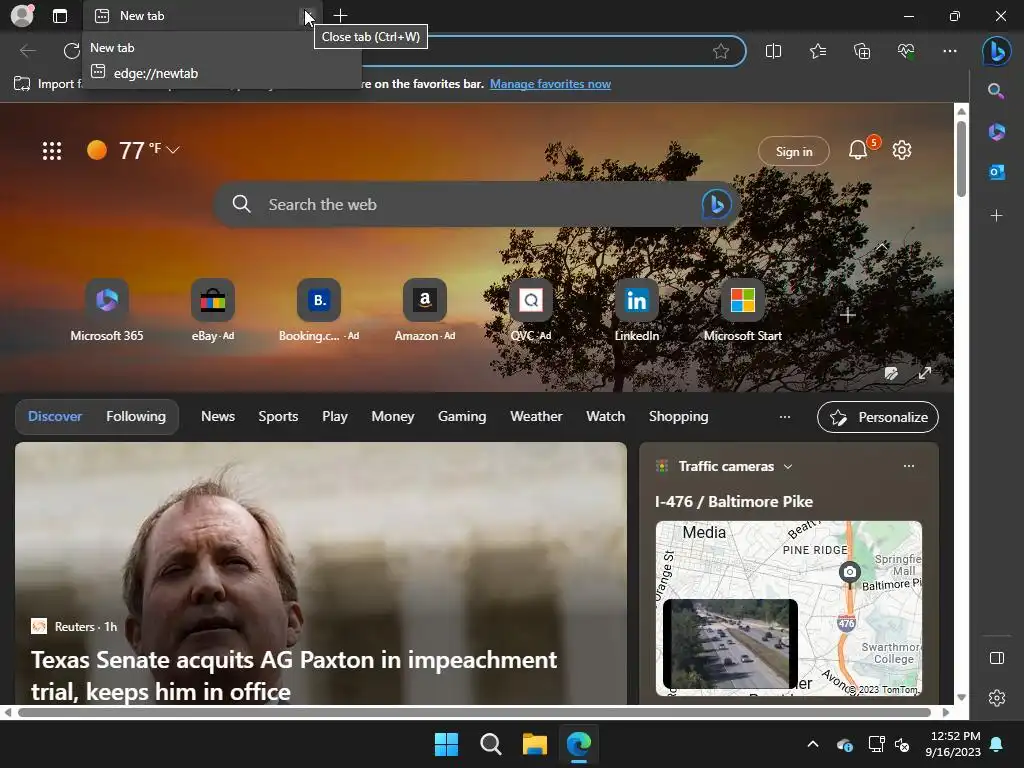The height and width of the screenshot is (768, 1024).
Task: Click the vertical page scrollbar
Action: [x=961, y=158]
